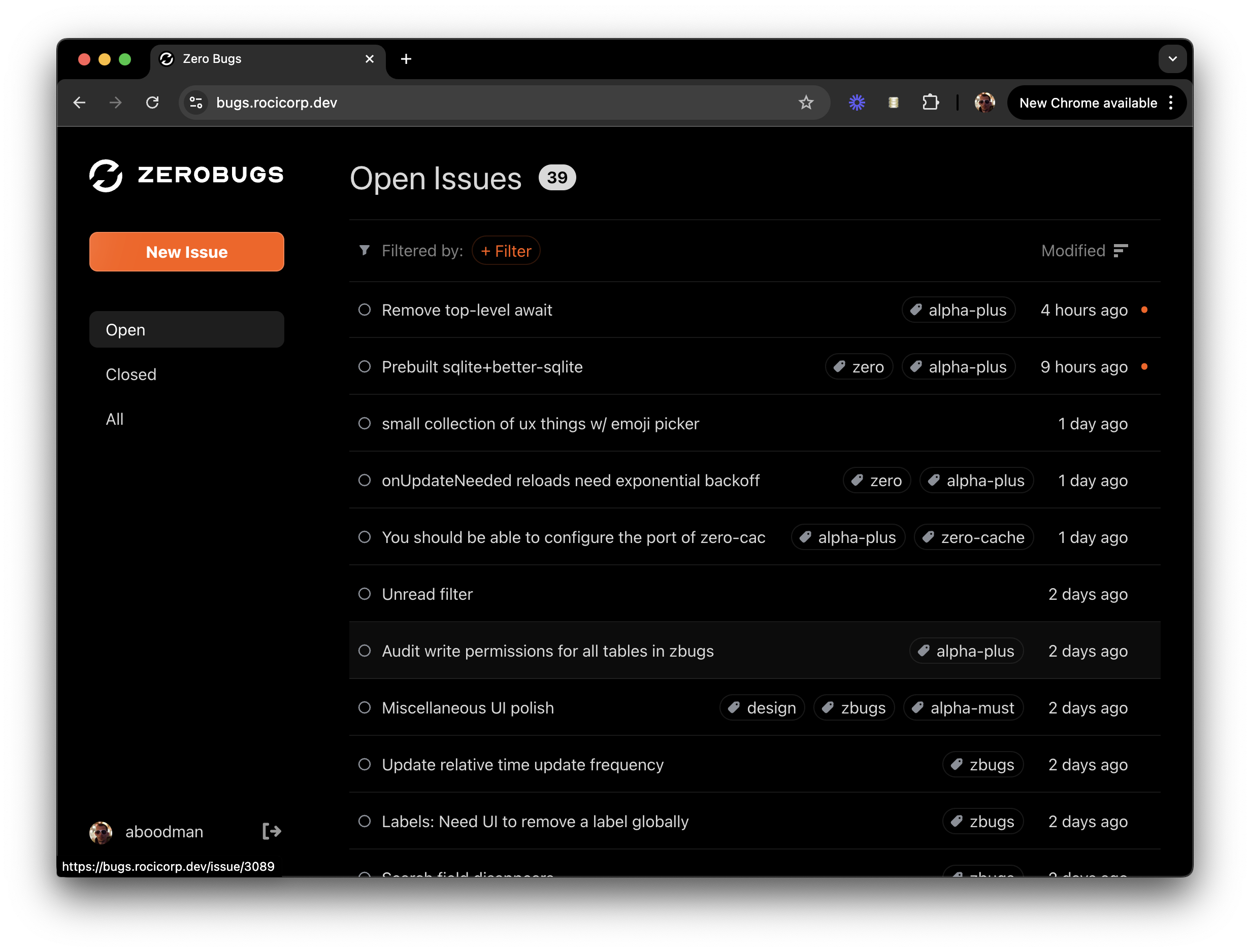
Task: Click the sign-out icon next to aboodman
Action: point(272,831)
